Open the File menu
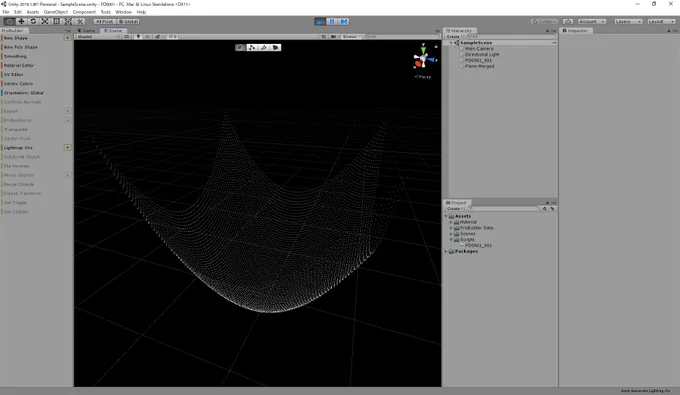This screenshot has width=680, height=395. click(6, 12)
